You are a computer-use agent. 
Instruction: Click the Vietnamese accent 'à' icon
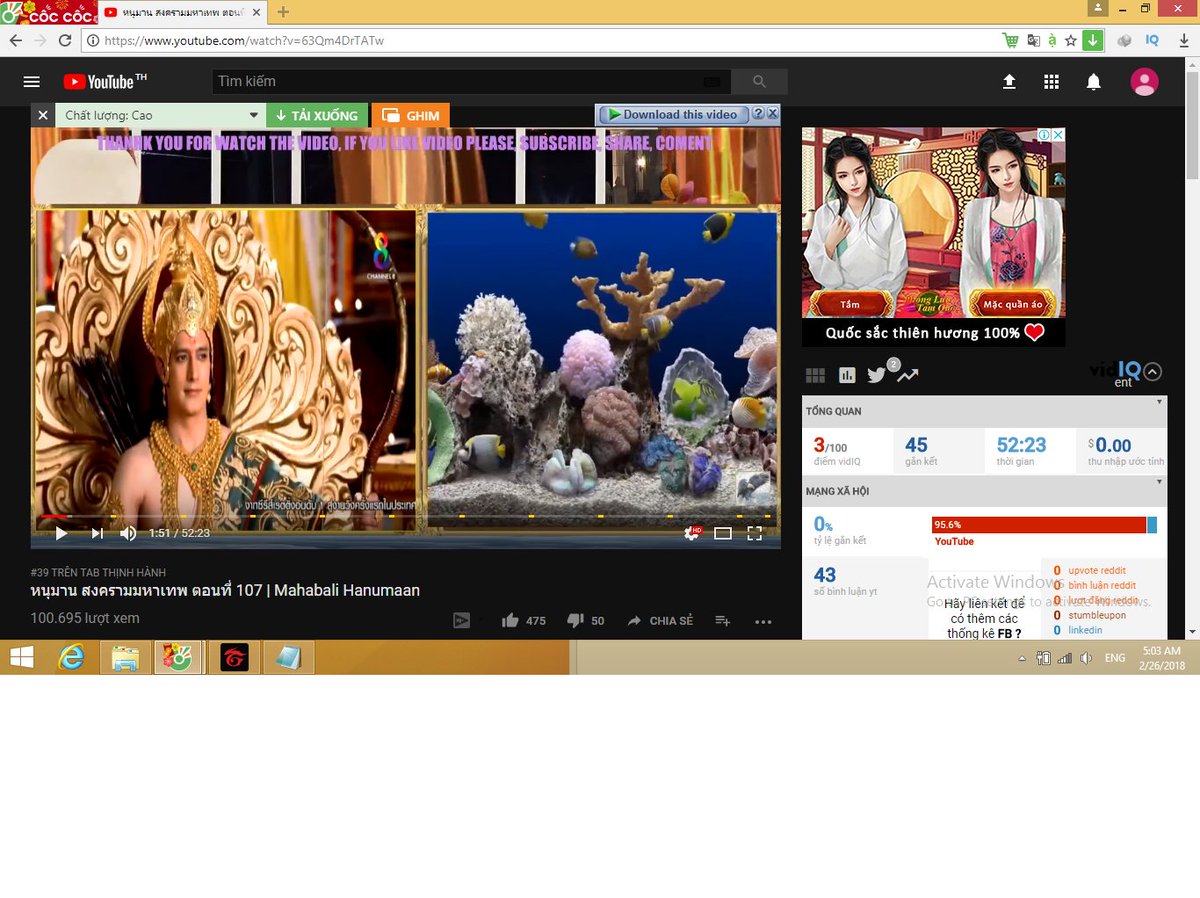pyautogui.click(x=1052, y=40)
